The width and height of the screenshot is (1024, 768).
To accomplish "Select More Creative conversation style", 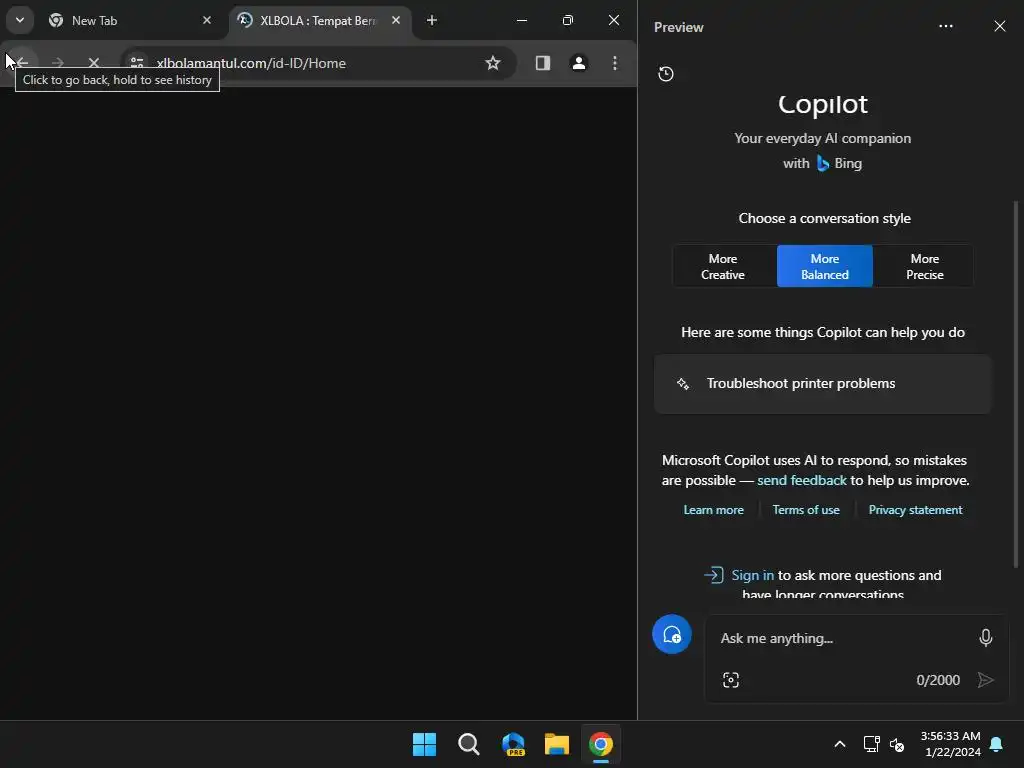I will point(723,266).
